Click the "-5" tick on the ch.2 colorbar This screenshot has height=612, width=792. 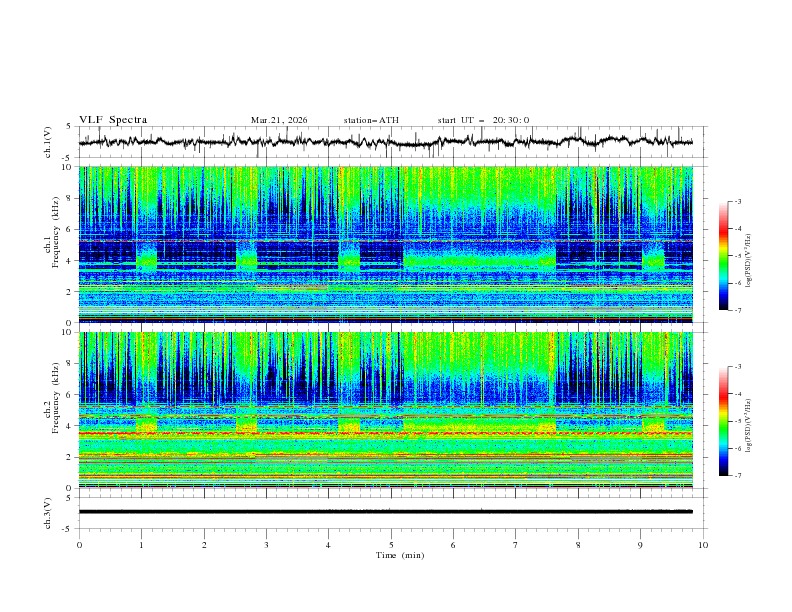[x=737, y=421]
